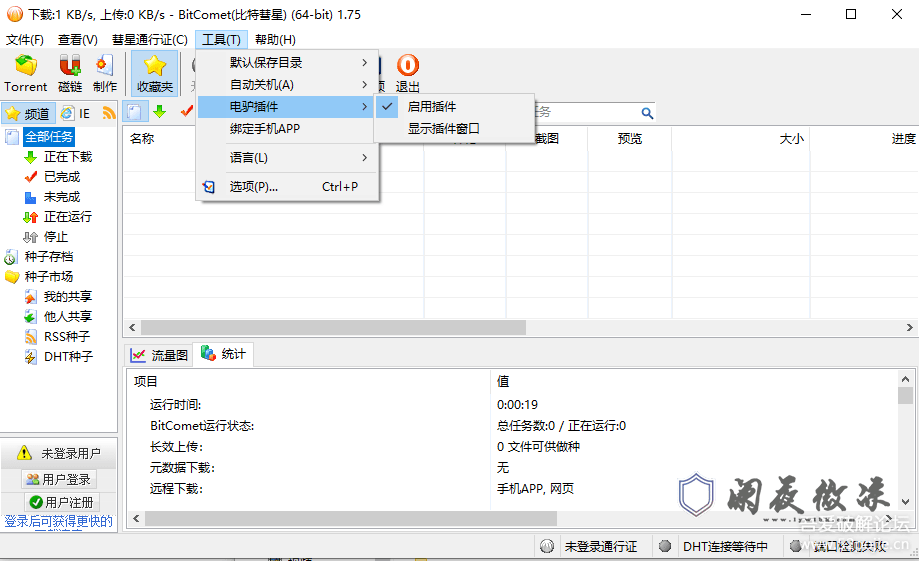Image resolution: width=919 pixels, height=561 pixels.
Task: Switch to the 流量图 tab
Action: coord(159,354)
